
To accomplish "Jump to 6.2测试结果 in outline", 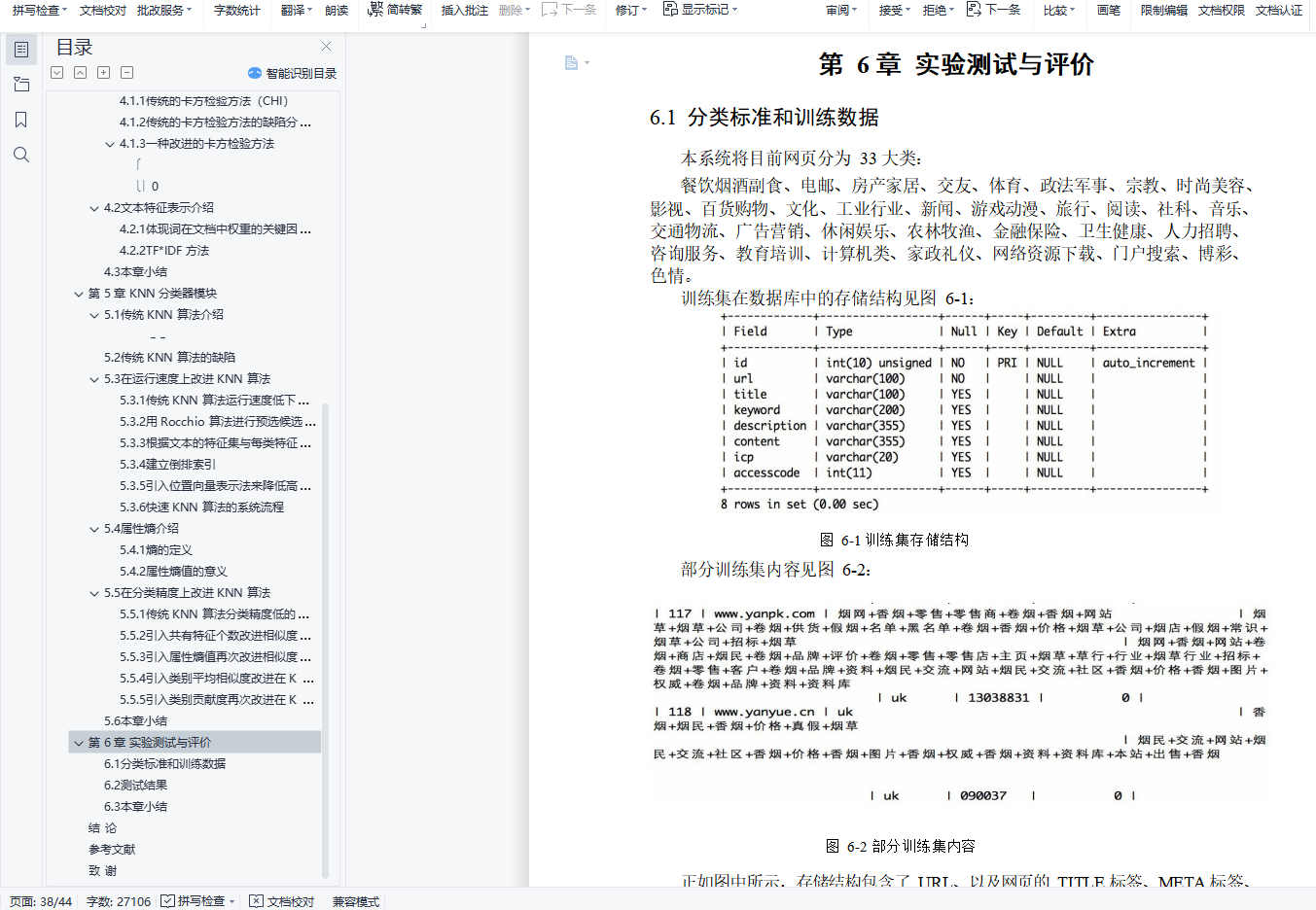I will click(136, 786).
